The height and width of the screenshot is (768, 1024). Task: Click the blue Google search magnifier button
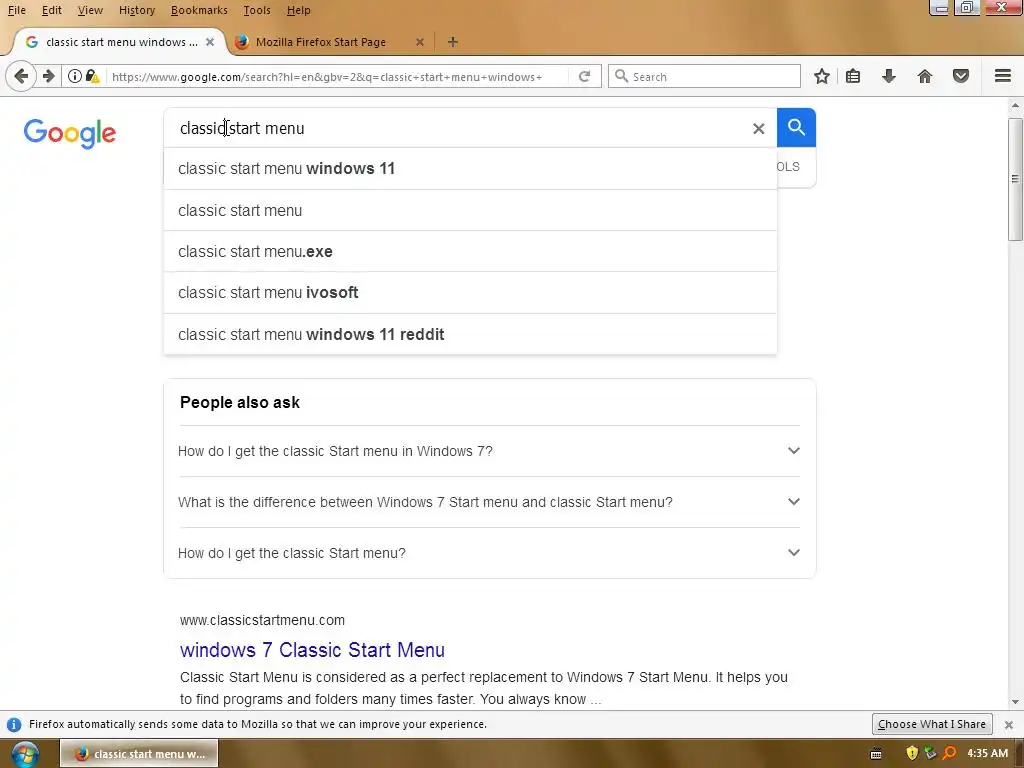tap(796, 127)
